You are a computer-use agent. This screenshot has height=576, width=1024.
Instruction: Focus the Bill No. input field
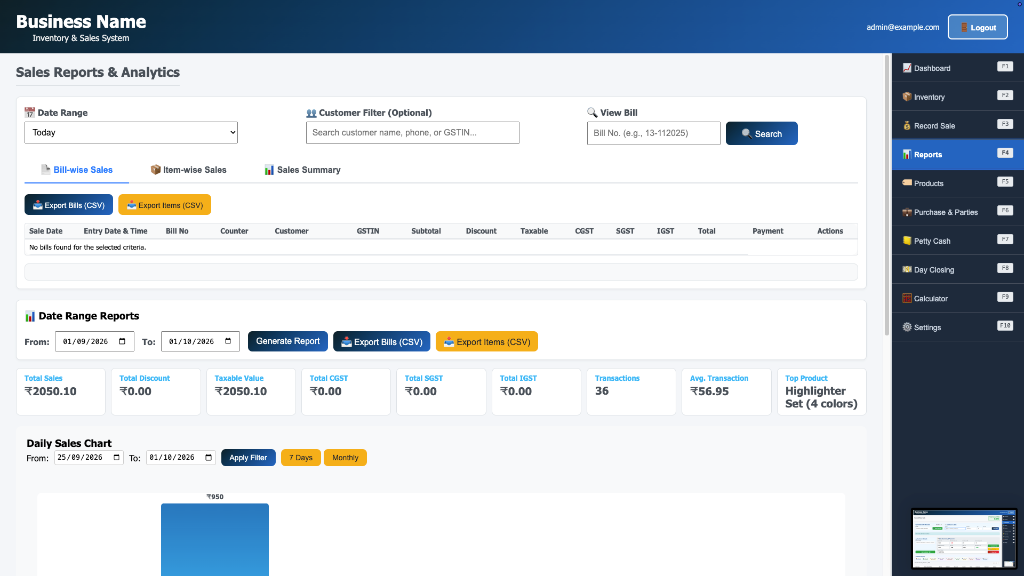(x=654, y=133)
